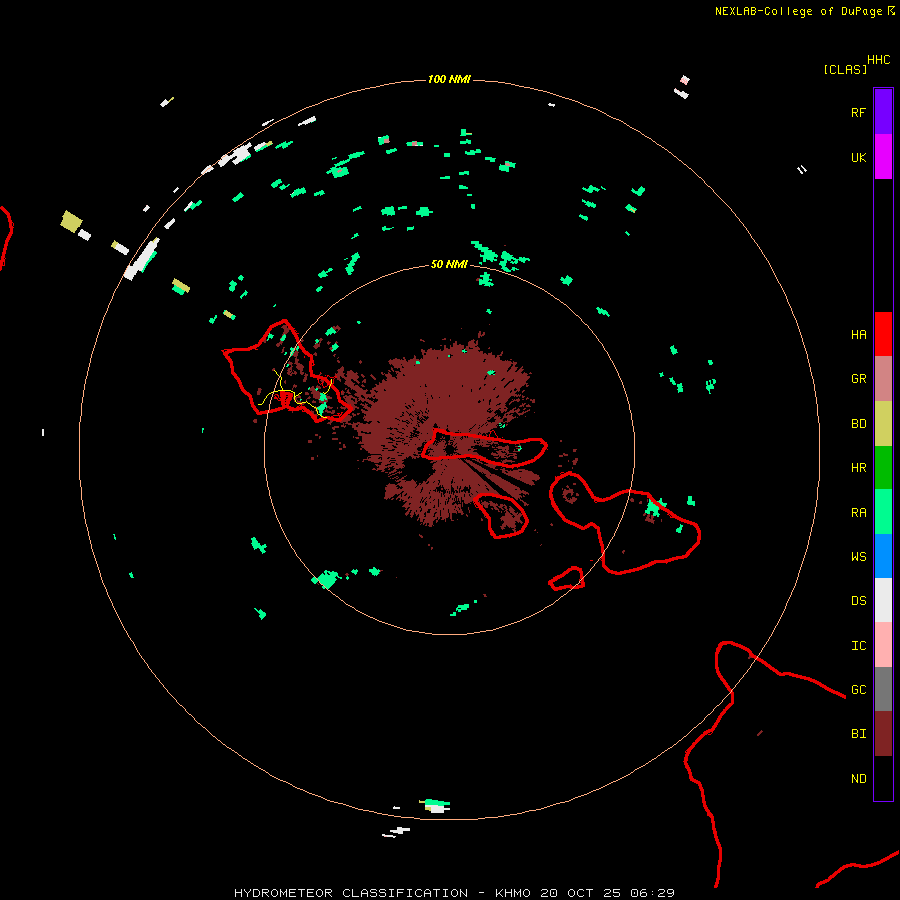Click the UK legend label
The image size is (900, 900).
pyautogui.click(x=858, y=157)
